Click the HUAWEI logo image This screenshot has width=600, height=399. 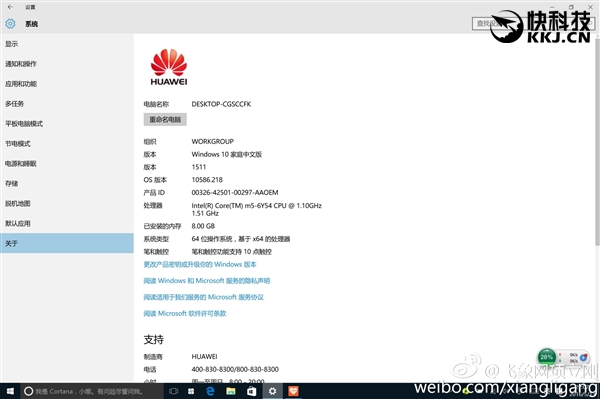169,67
